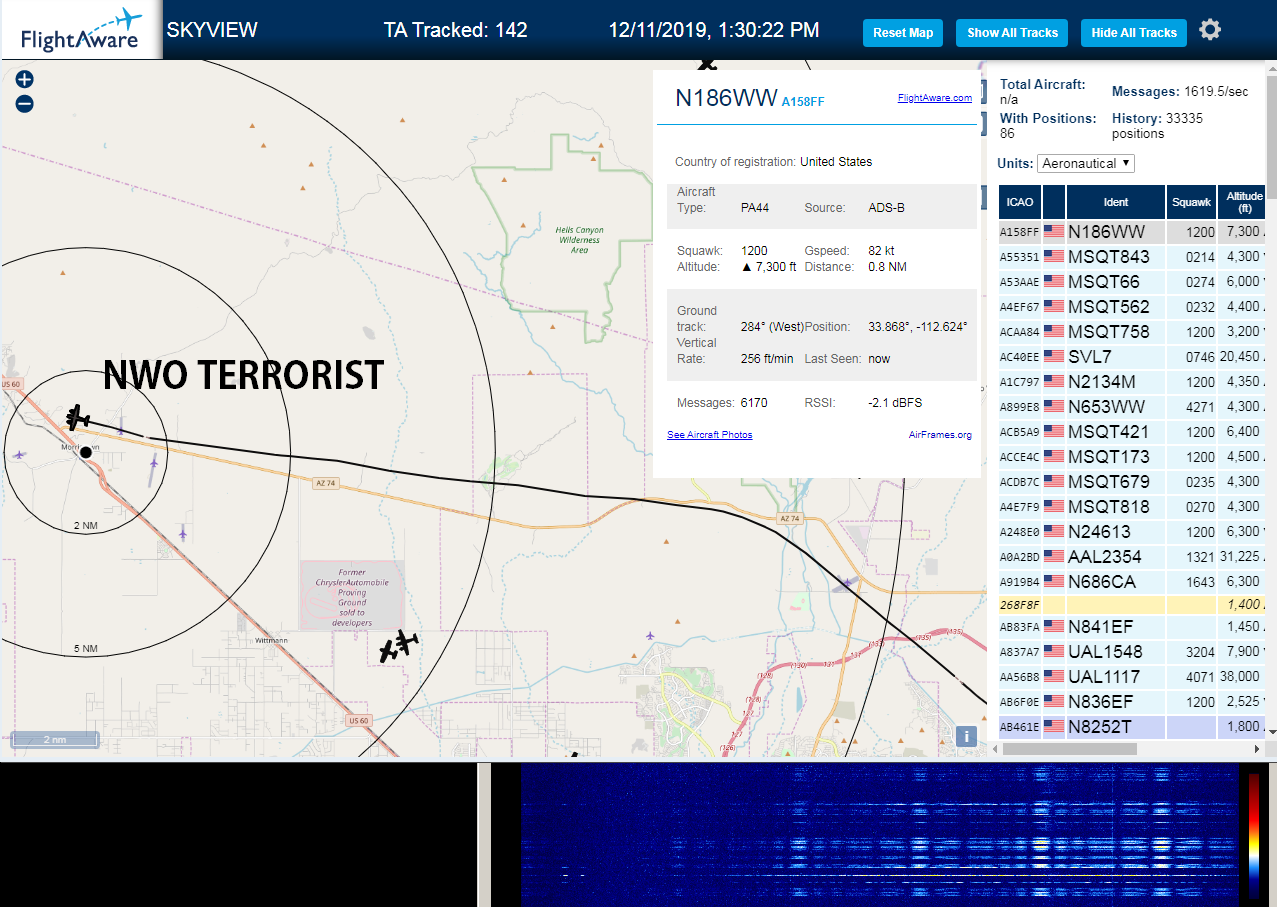Viewport: 1277px width, 907px height.
Task: Reset the map view
Action: 903,33
